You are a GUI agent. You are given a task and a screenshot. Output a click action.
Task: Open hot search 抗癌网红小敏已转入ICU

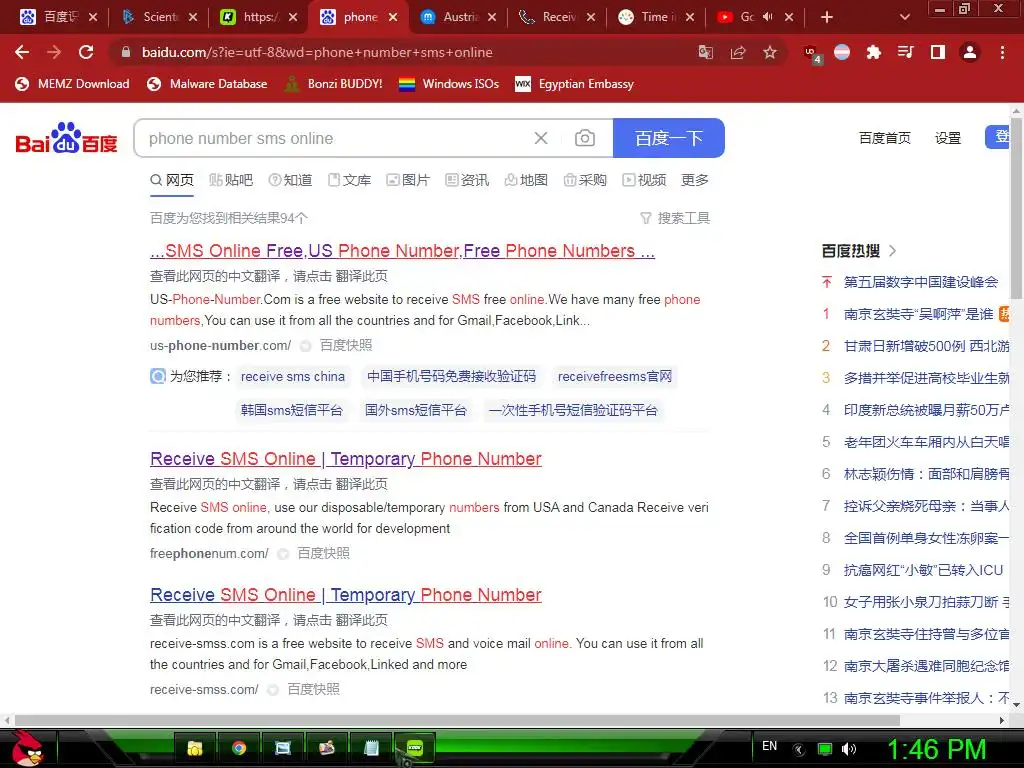tap(923, 569)
